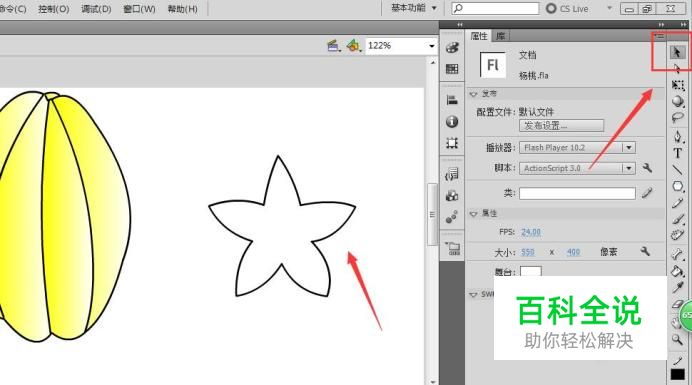
Task: Select the Bone tool
Action: 677,254
